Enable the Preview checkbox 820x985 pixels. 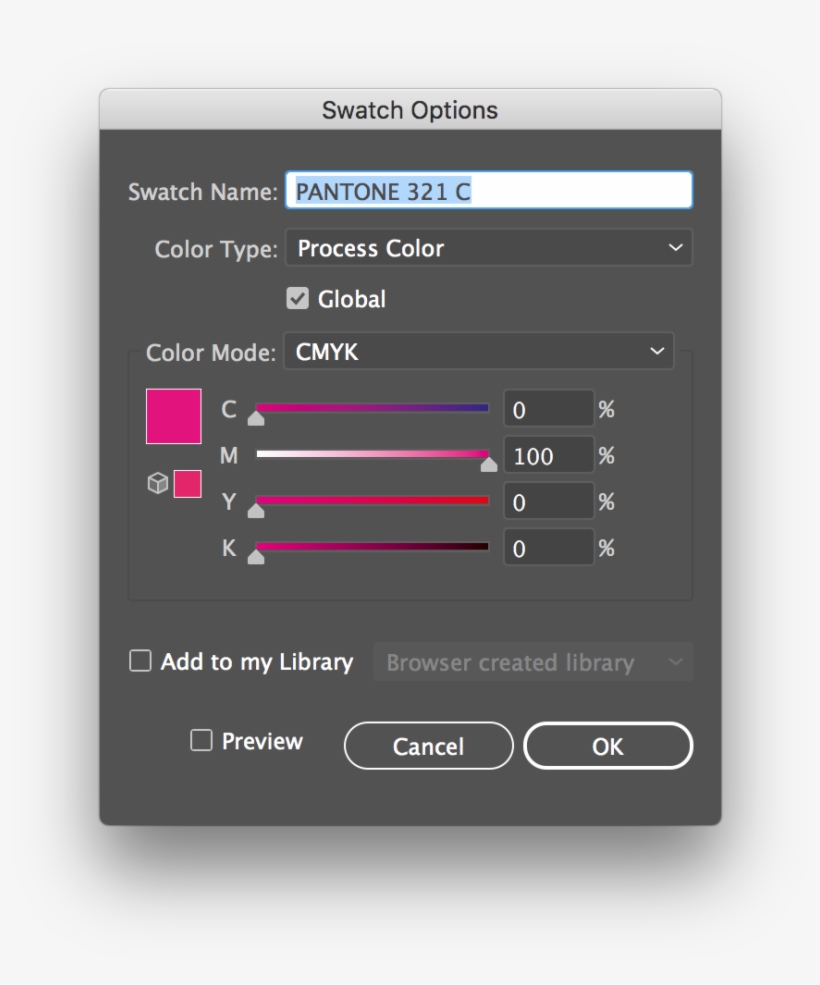[202, 741]
